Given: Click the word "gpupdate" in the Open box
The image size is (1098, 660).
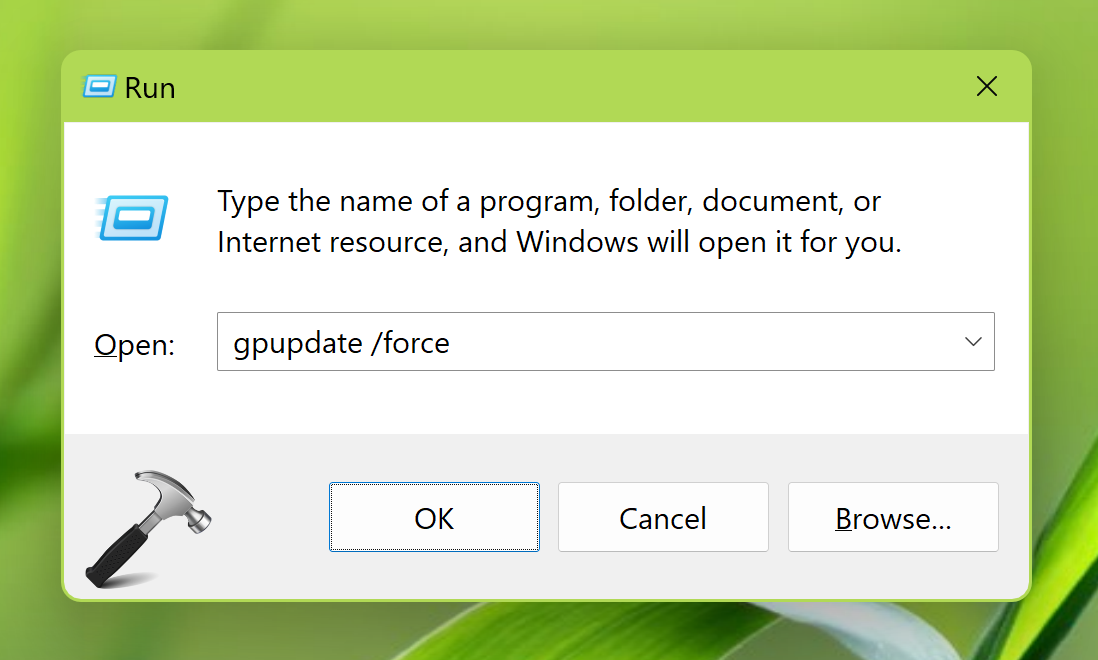Looking at the screenshot, I should (297, 343).
